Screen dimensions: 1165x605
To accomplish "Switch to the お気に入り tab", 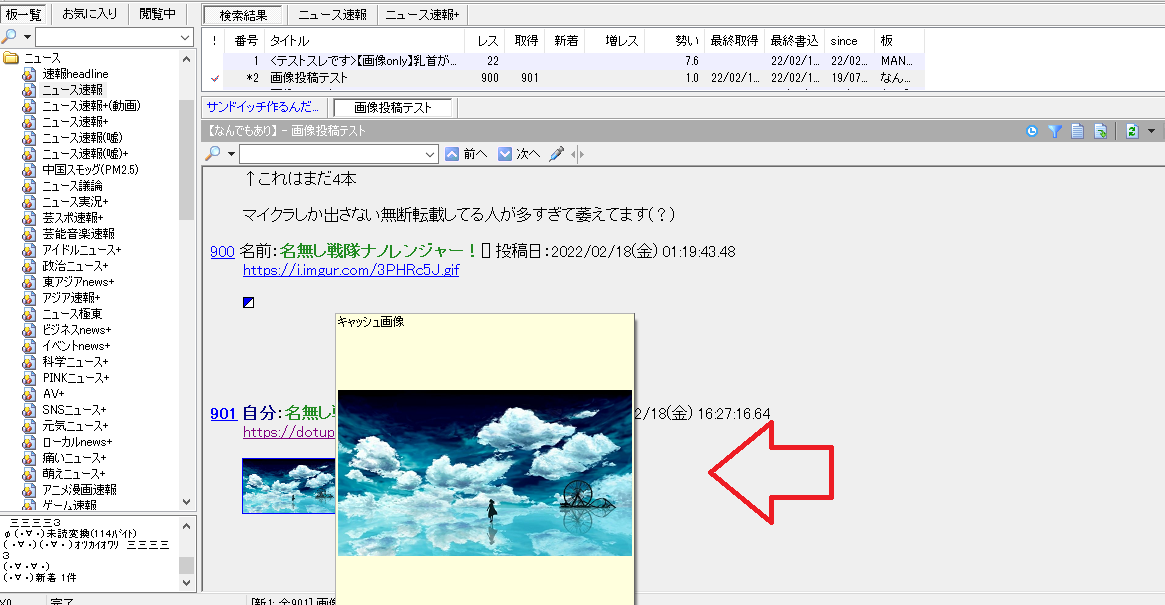I will (90, 13).
